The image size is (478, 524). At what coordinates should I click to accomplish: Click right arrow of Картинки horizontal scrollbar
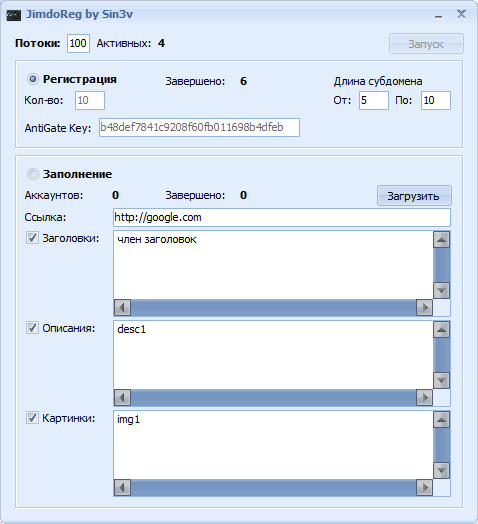coord(425,488)
